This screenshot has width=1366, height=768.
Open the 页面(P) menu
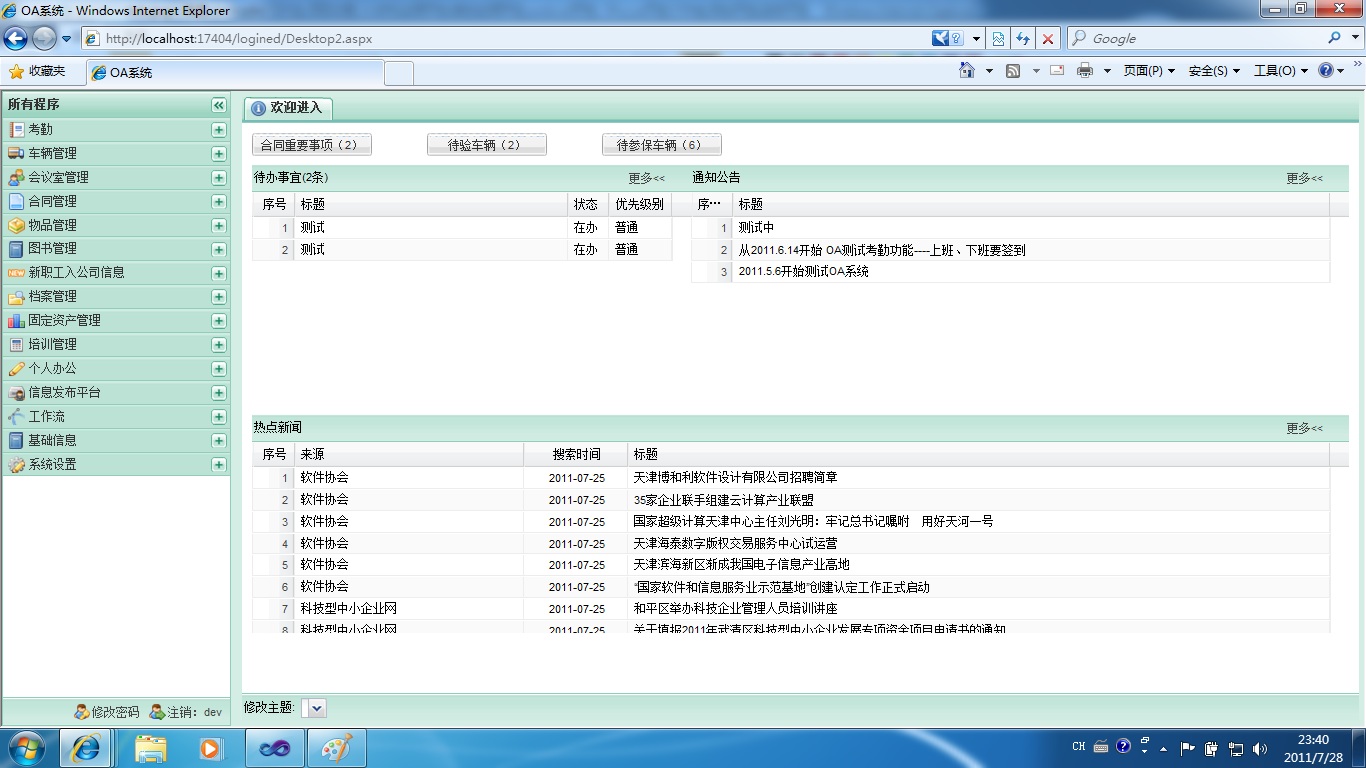(1149, 71)
